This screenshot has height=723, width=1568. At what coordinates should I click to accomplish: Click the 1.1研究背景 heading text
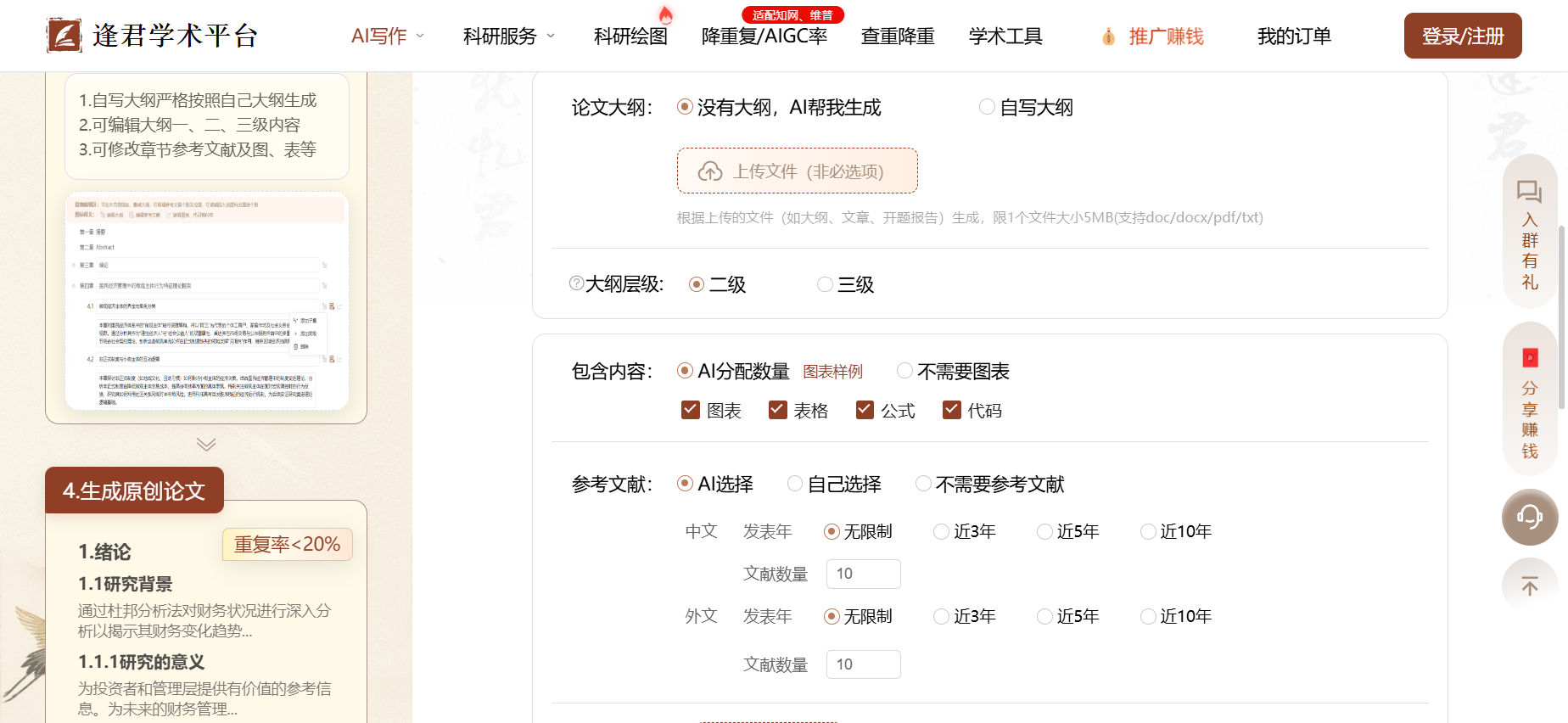(x=126, y=584)
